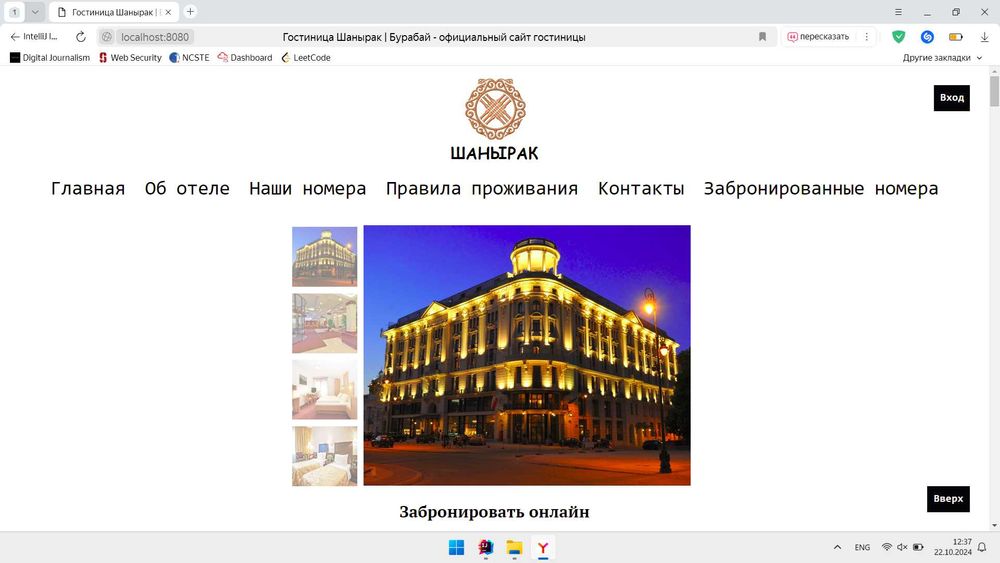1000x563 pixels.
Task: Open the Правила проживания menu item
Action: pyautogui.click(x=482, y=189)
